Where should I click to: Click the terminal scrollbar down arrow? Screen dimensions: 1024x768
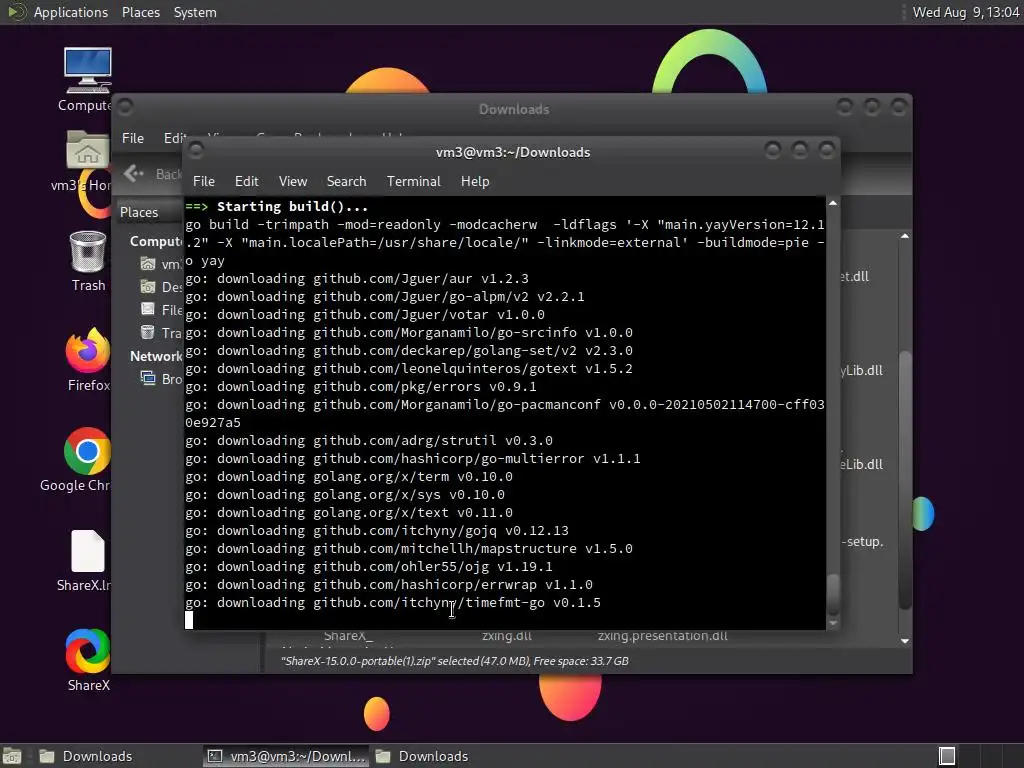pos(833,623)
